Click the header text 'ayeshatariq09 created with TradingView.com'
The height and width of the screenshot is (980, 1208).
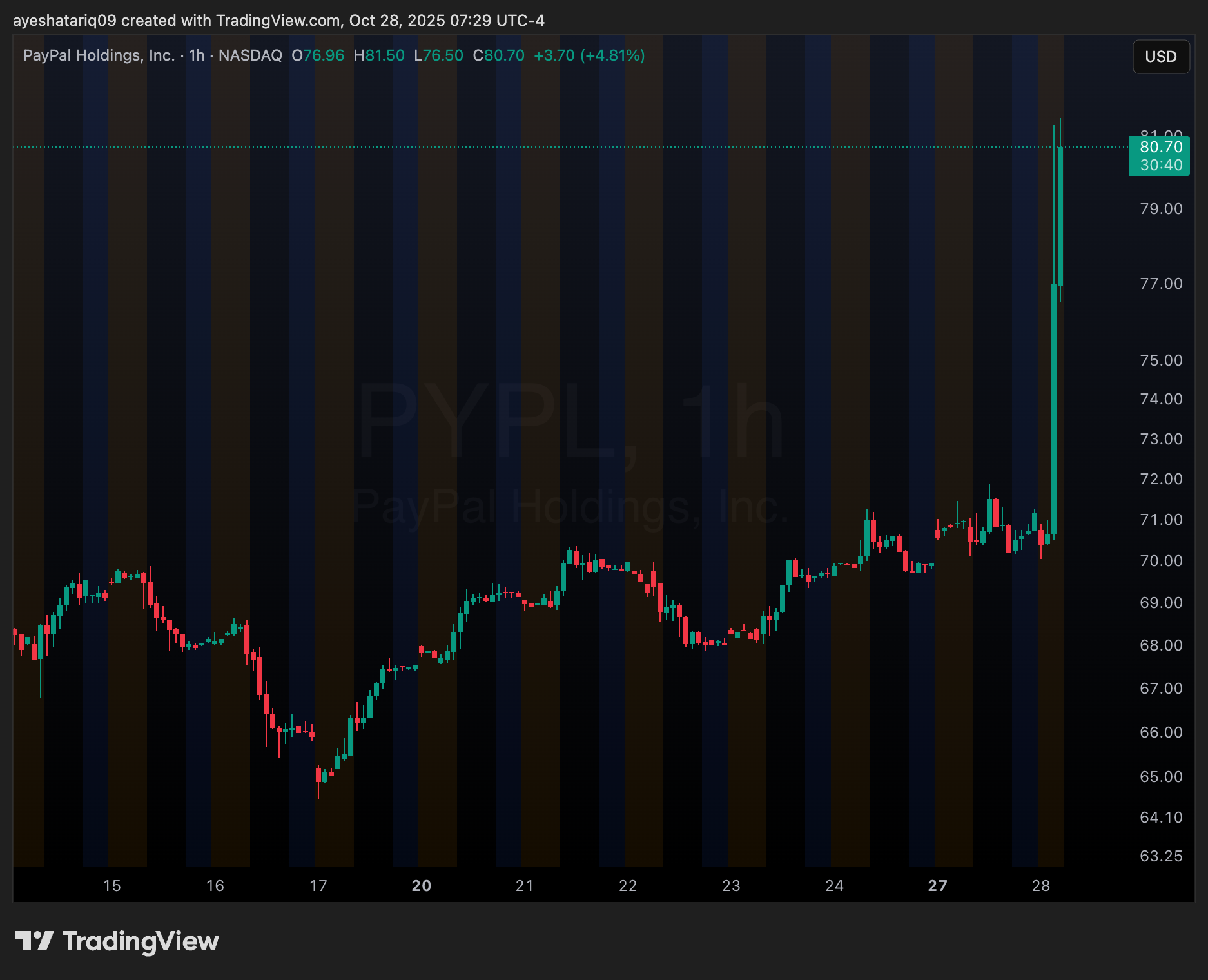[x=177, y=21]
